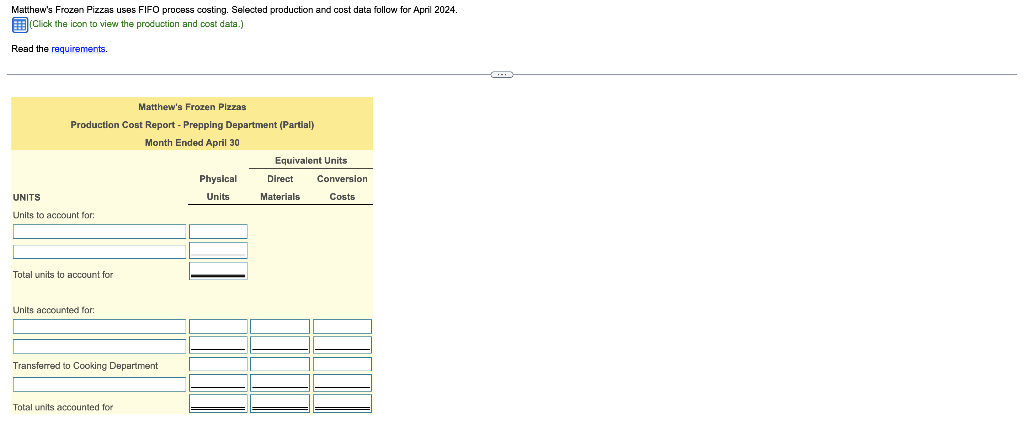Click second-row Conversion Costs field under Units accounted for
This screenshot has height=425, width=1024.
click(x=342, y=345)
